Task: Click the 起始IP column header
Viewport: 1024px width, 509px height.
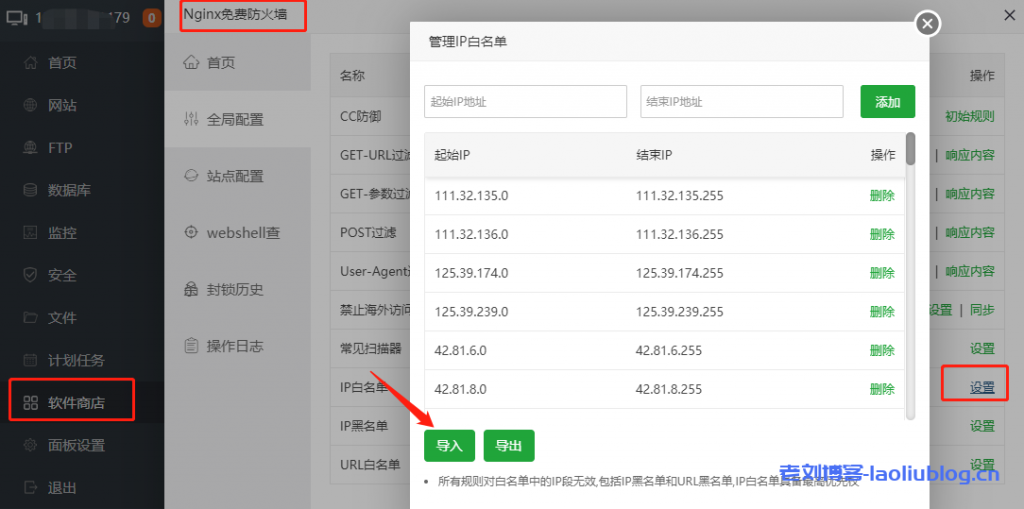Action: (453, 156)
